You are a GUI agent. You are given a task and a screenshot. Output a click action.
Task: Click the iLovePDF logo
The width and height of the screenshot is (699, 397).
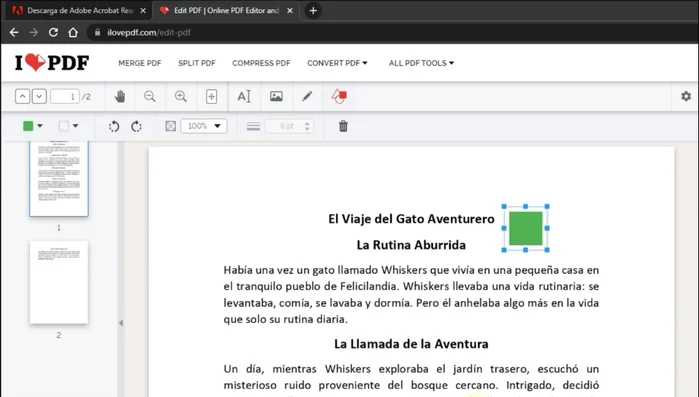coord(52,63)
